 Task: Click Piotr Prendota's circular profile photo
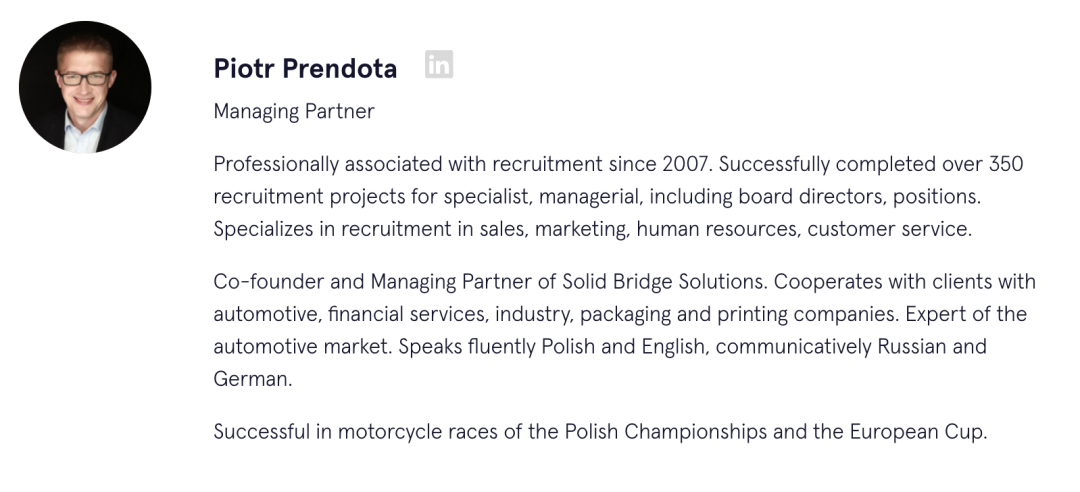pos(85,87)
